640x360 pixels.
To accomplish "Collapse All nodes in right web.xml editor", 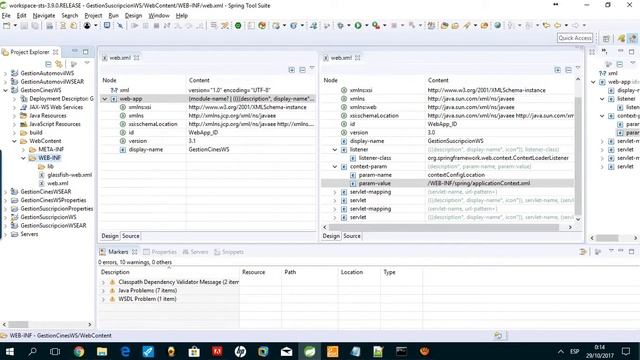I will pos(568,70).
